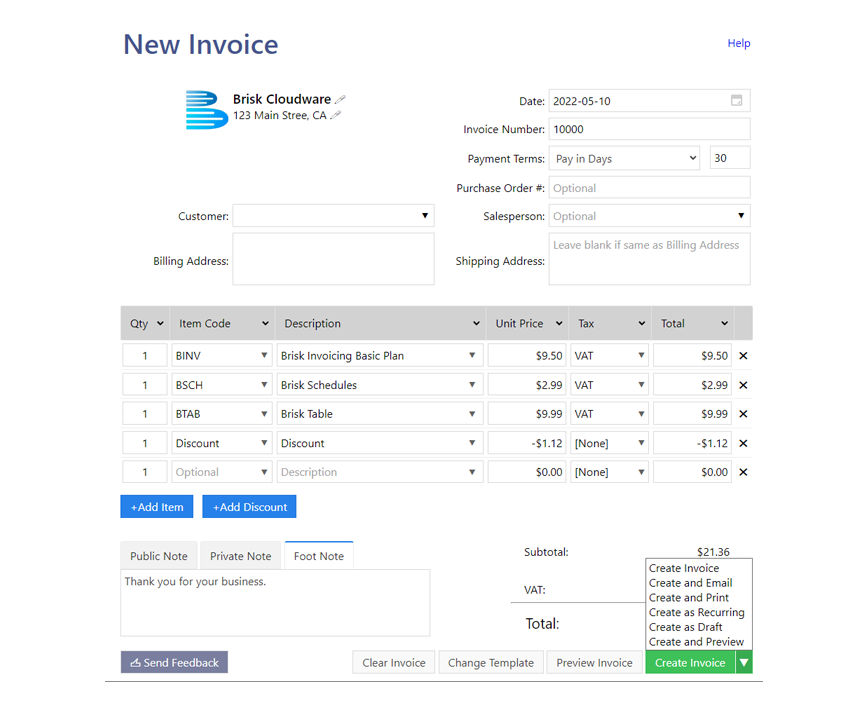Click the Purchase Order # field
The width and height of the screenshot is (856, 713).
tap(650, 188)
